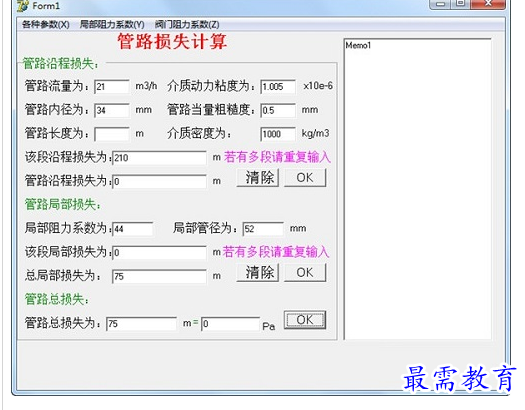This screenshot has width=525, height=410.
Task: Click inside the Memo1 text area
Action: [418, 189]
